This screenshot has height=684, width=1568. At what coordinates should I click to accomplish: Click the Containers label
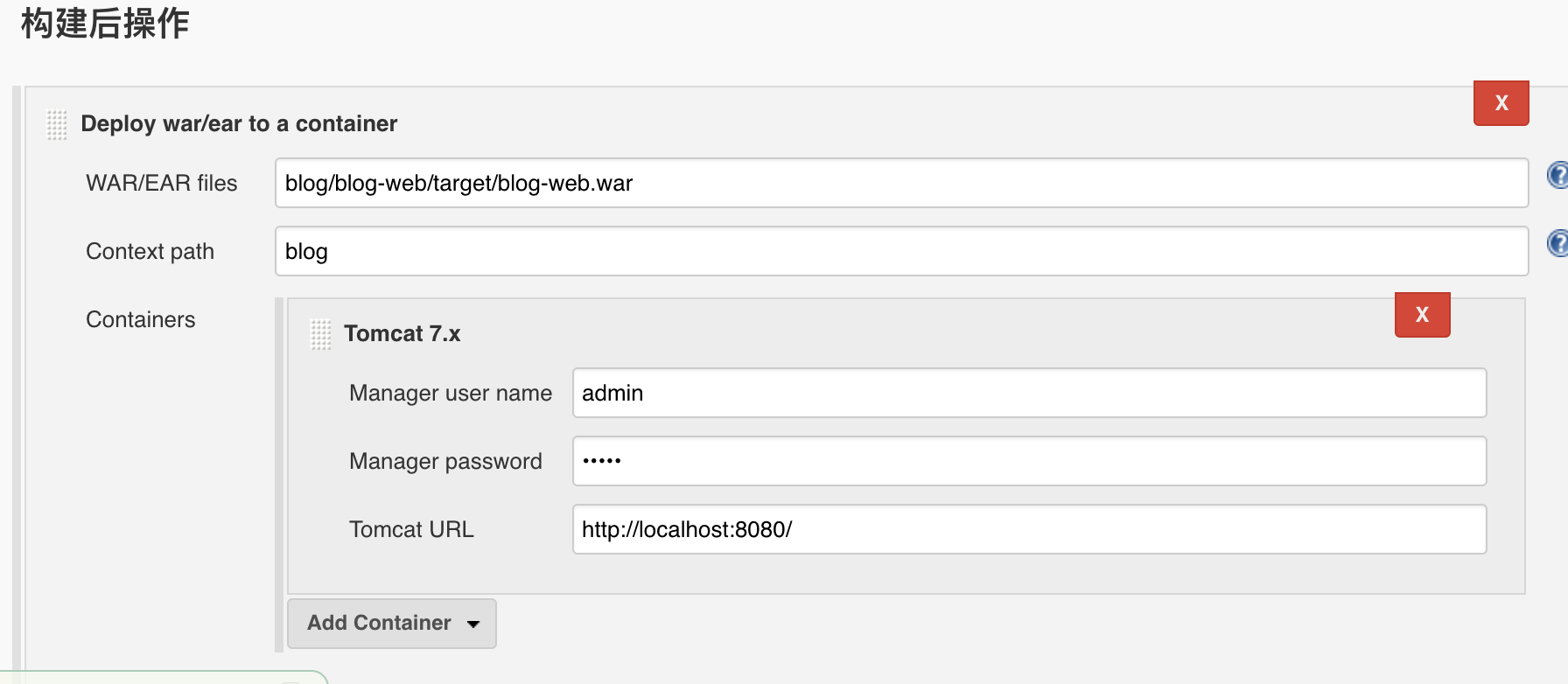coord(141,319)
